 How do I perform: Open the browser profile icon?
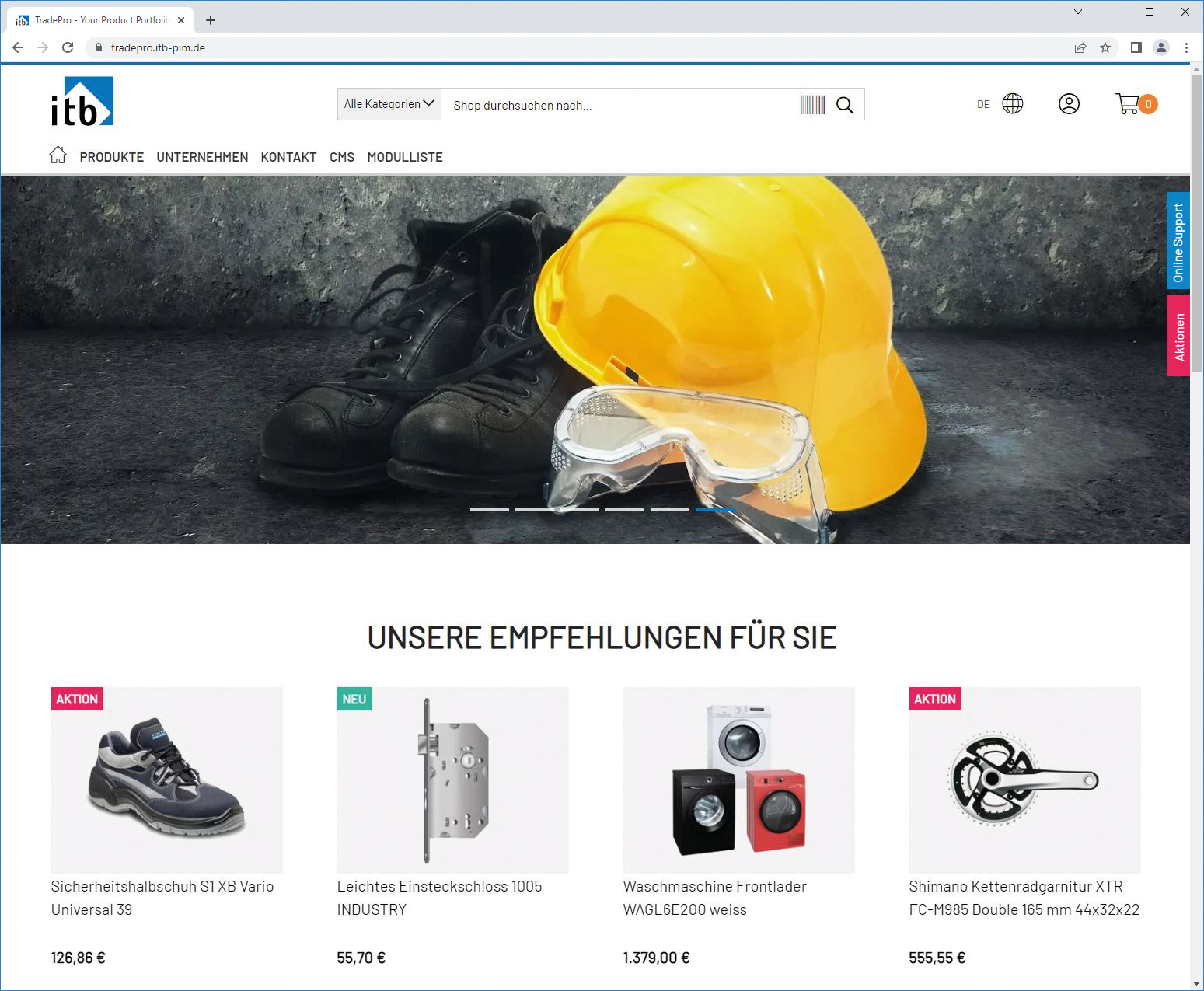coord(1161,47)
